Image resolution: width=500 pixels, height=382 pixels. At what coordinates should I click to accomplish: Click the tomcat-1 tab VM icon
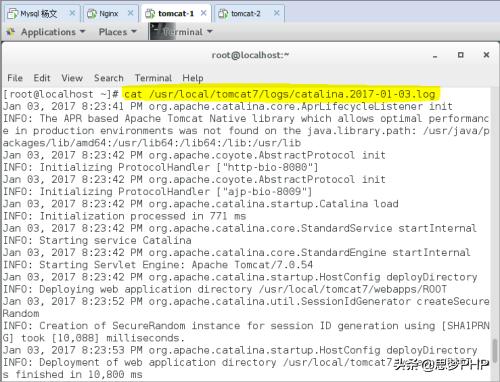click(x=150, y=14)
